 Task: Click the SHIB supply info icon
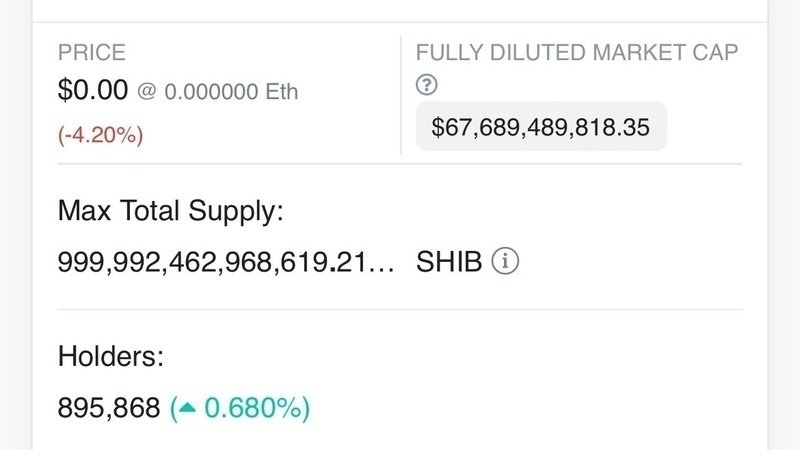point(505,261)
